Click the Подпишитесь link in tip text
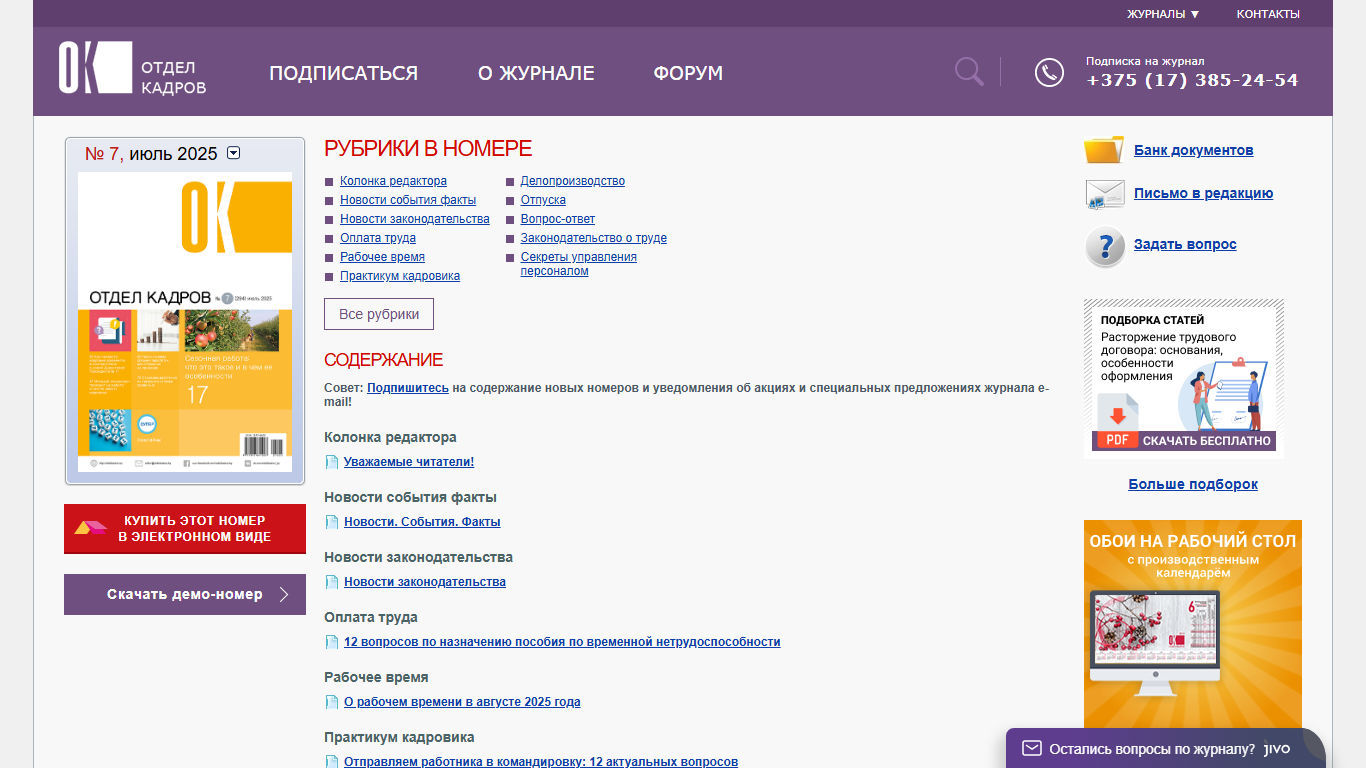 coord(408,387)
